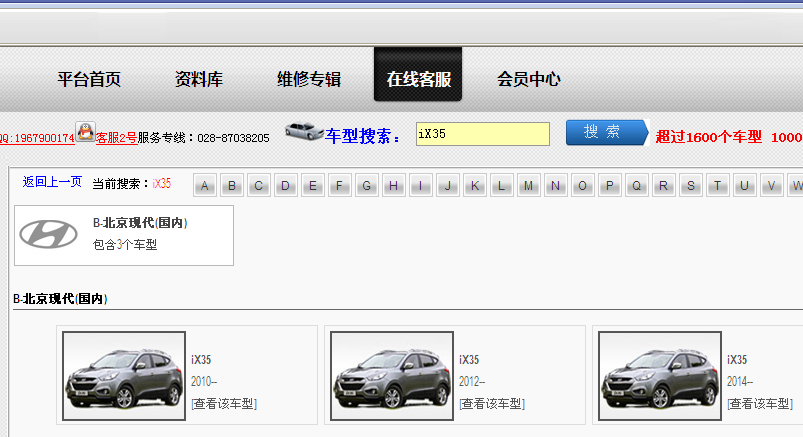Filter brands by letter L
The image size is (803, 437).
[x=502, y=185]
